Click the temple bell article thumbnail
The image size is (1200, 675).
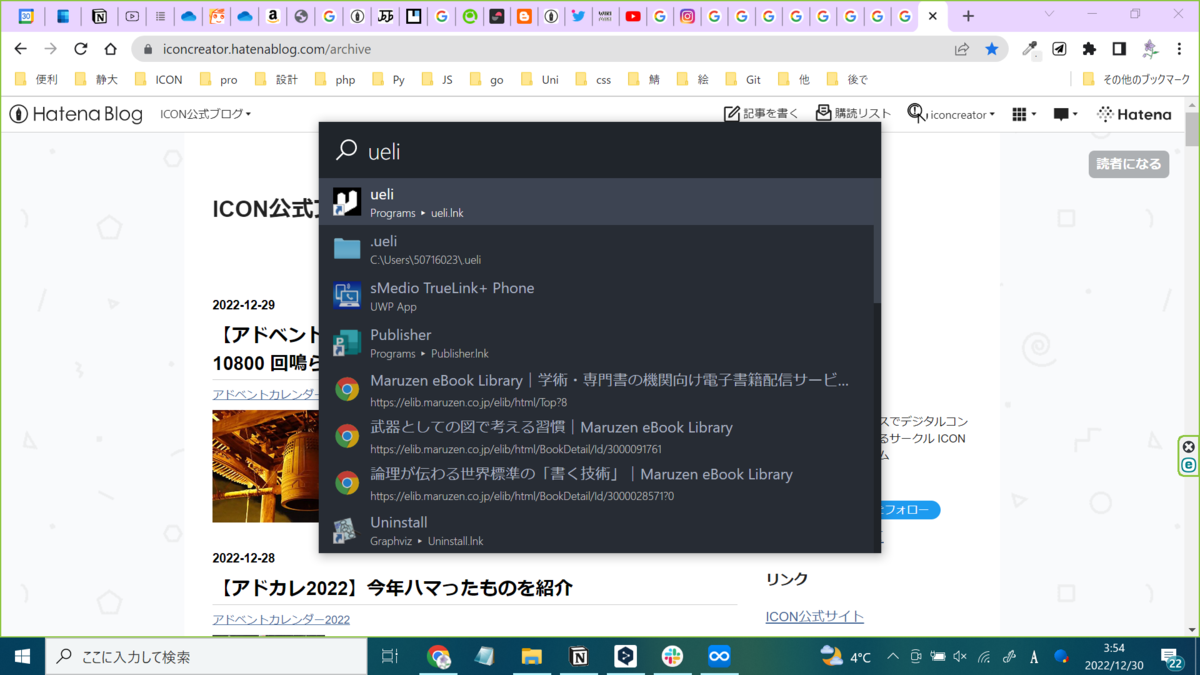coord(265,466)
